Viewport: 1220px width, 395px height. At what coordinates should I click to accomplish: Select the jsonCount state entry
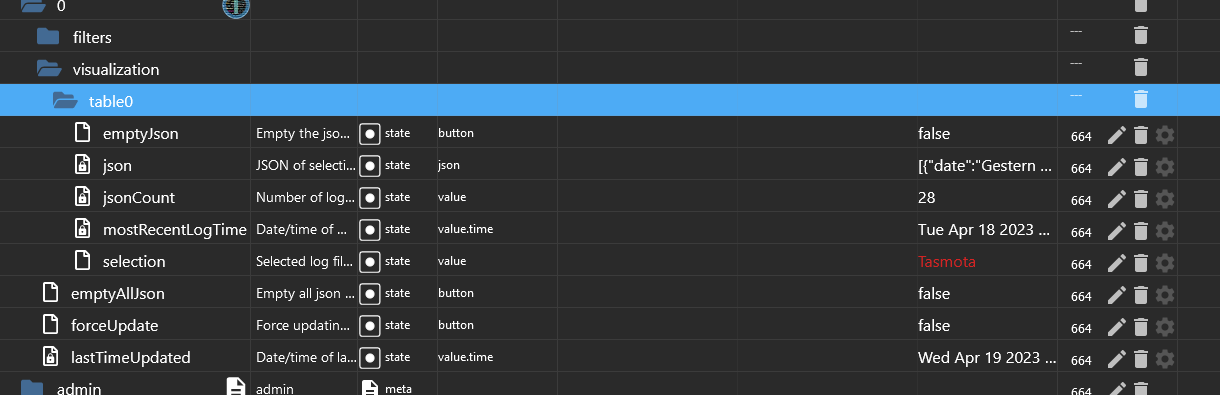(139, 198)
